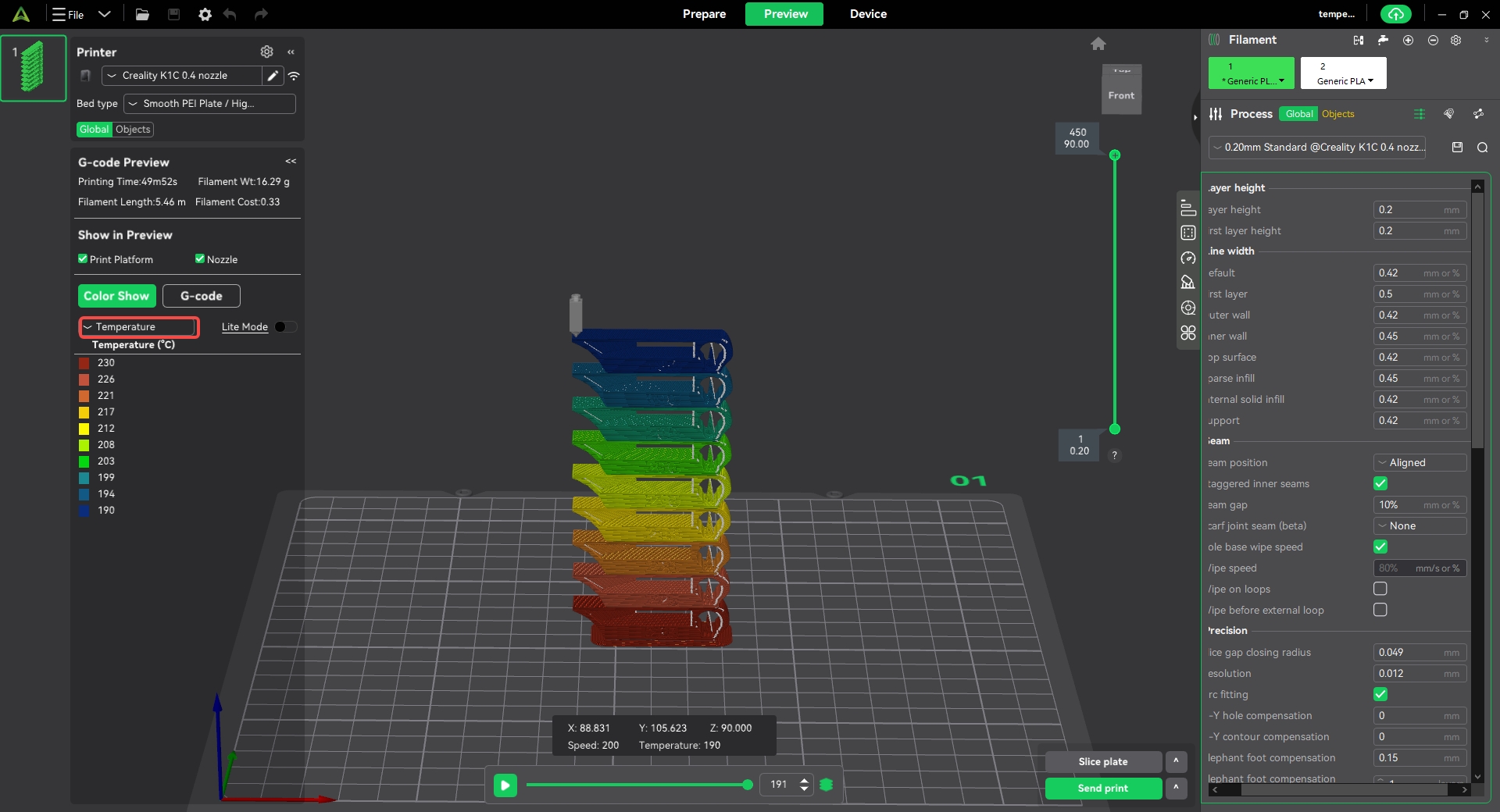Open the project folder icon
Viewport: 1500px width, 812px height.
142,14
